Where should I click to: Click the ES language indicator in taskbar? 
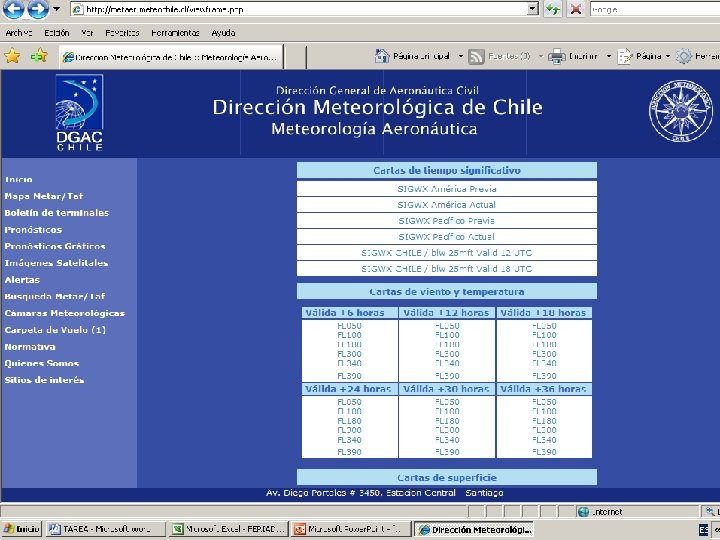[x=703, y=529]
